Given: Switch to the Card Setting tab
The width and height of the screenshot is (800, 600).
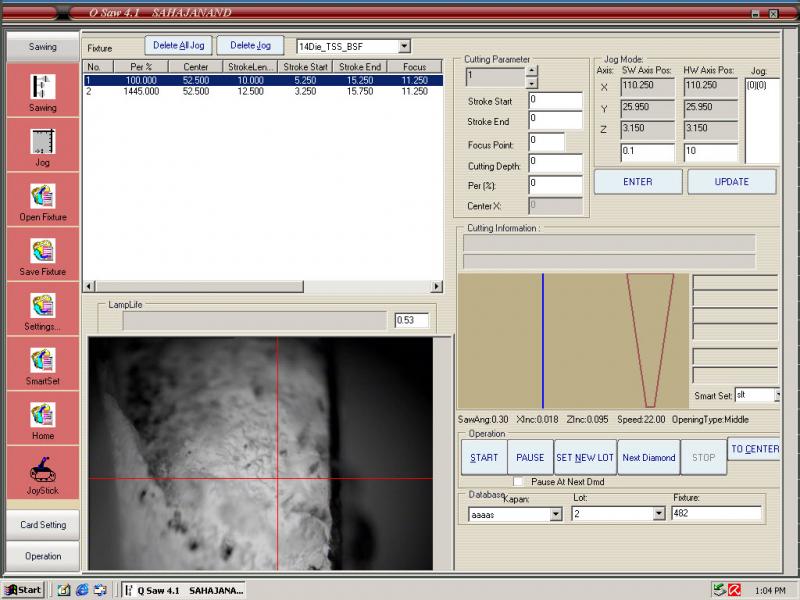Looking at the screenshot, I should pos(42,525).
